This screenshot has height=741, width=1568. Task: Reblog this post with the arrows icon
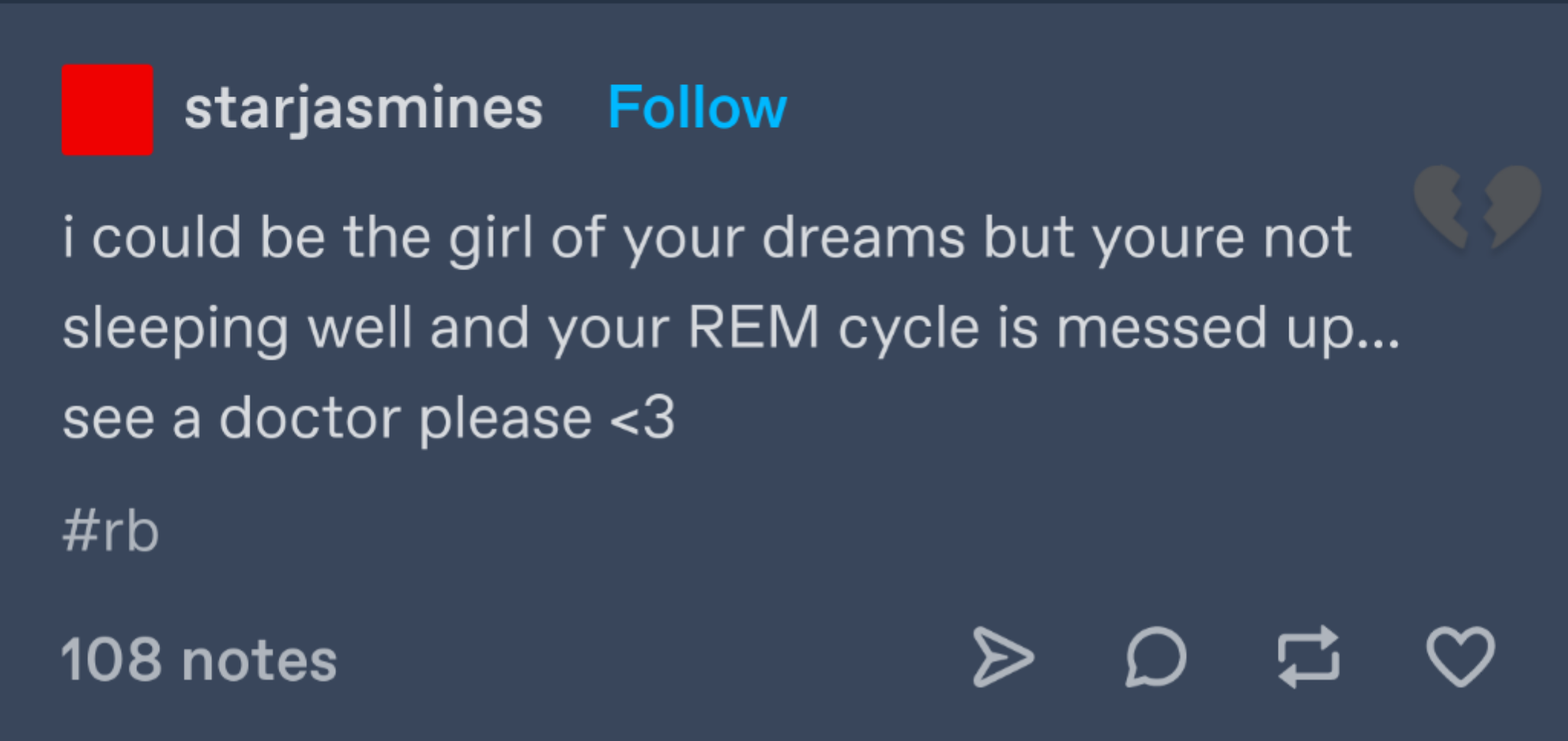(x=1308, y=658)
